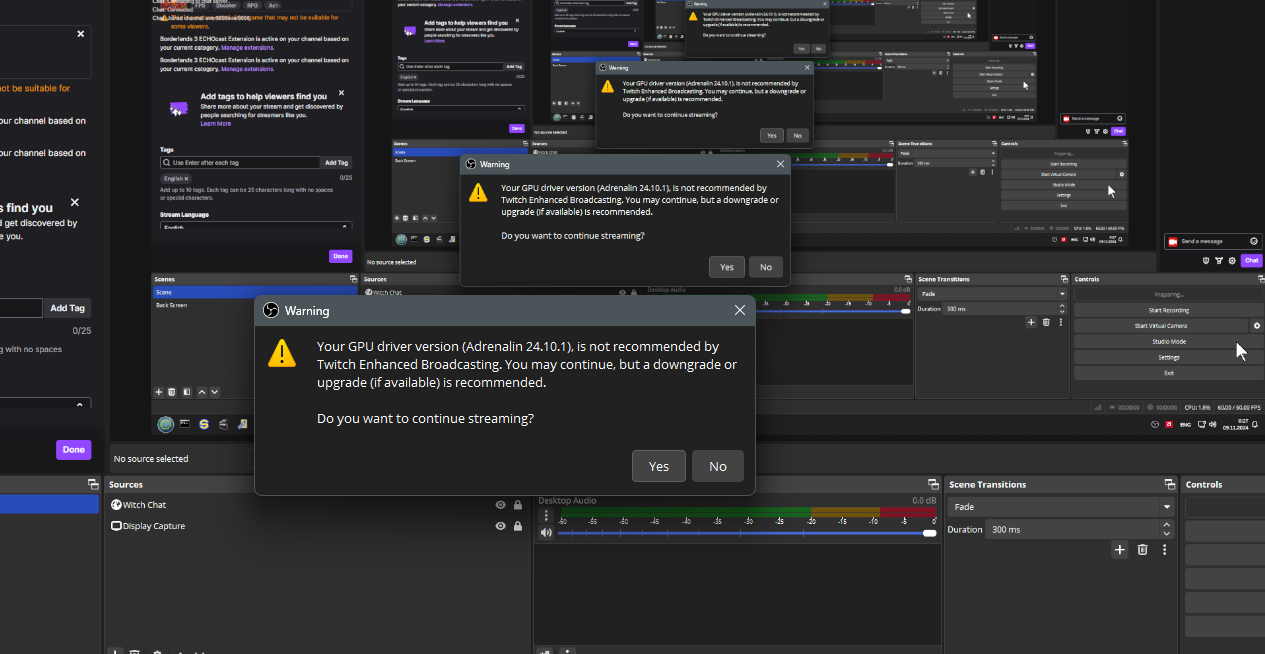This screenshot has width=1265, height=654.
Task: Hide Witch Chat source with its eye icon
Action: [500, 505]
